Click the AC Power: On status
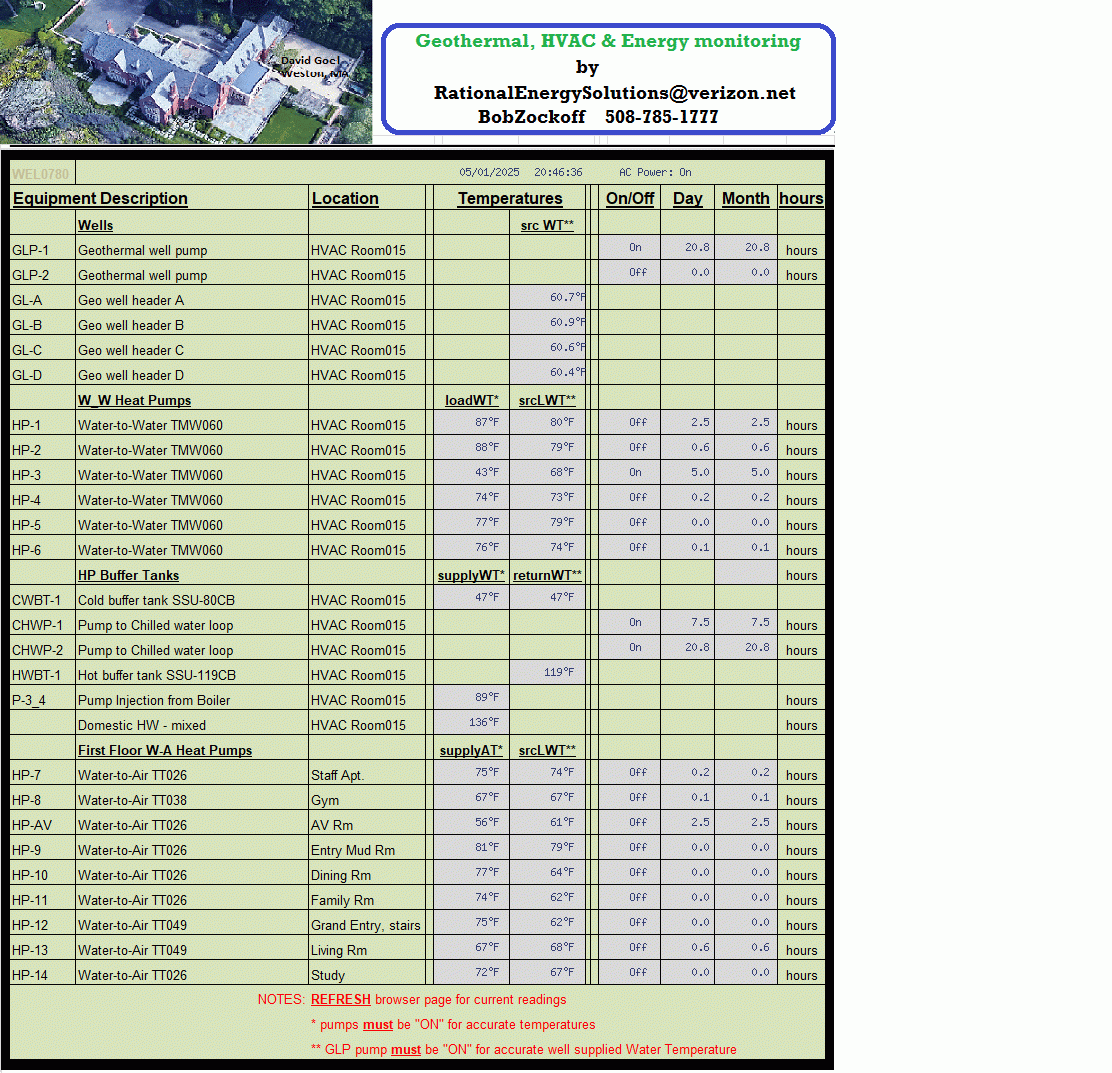This screenshot has height=1073, width=1112. 655,172
